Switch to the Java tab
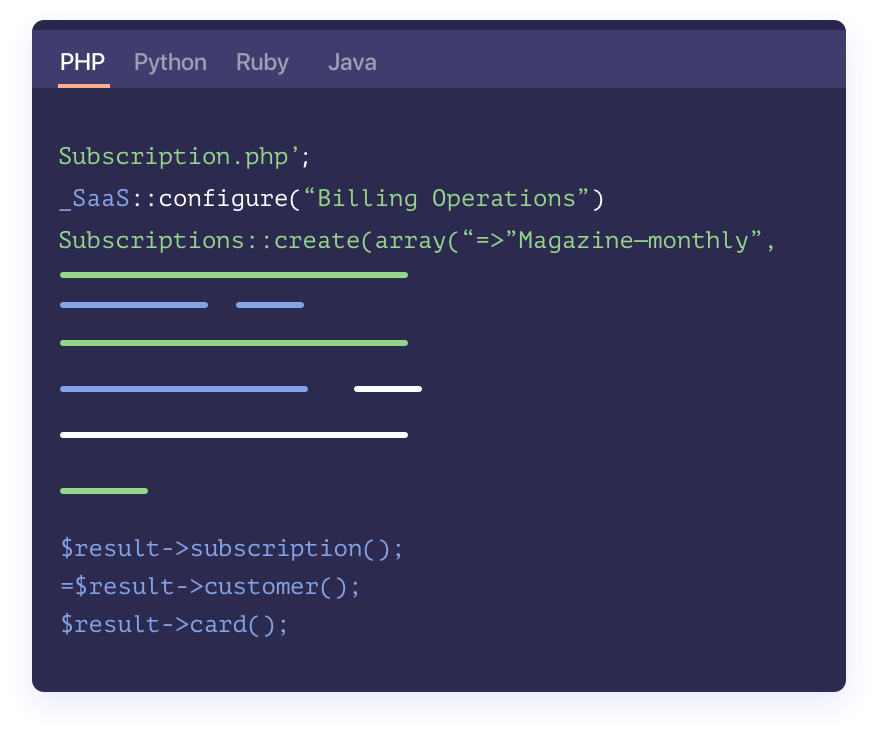Screen dimensions: 878x736 pyautogui.click(x=352, y=62)
